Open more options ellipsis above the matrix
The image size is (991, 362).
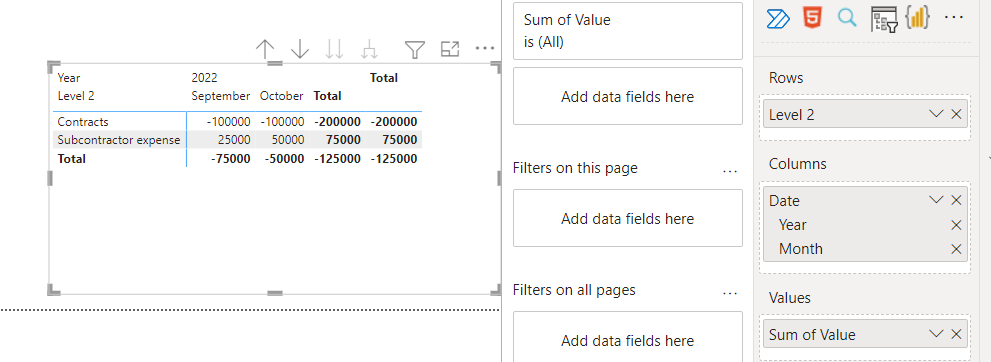485,48
